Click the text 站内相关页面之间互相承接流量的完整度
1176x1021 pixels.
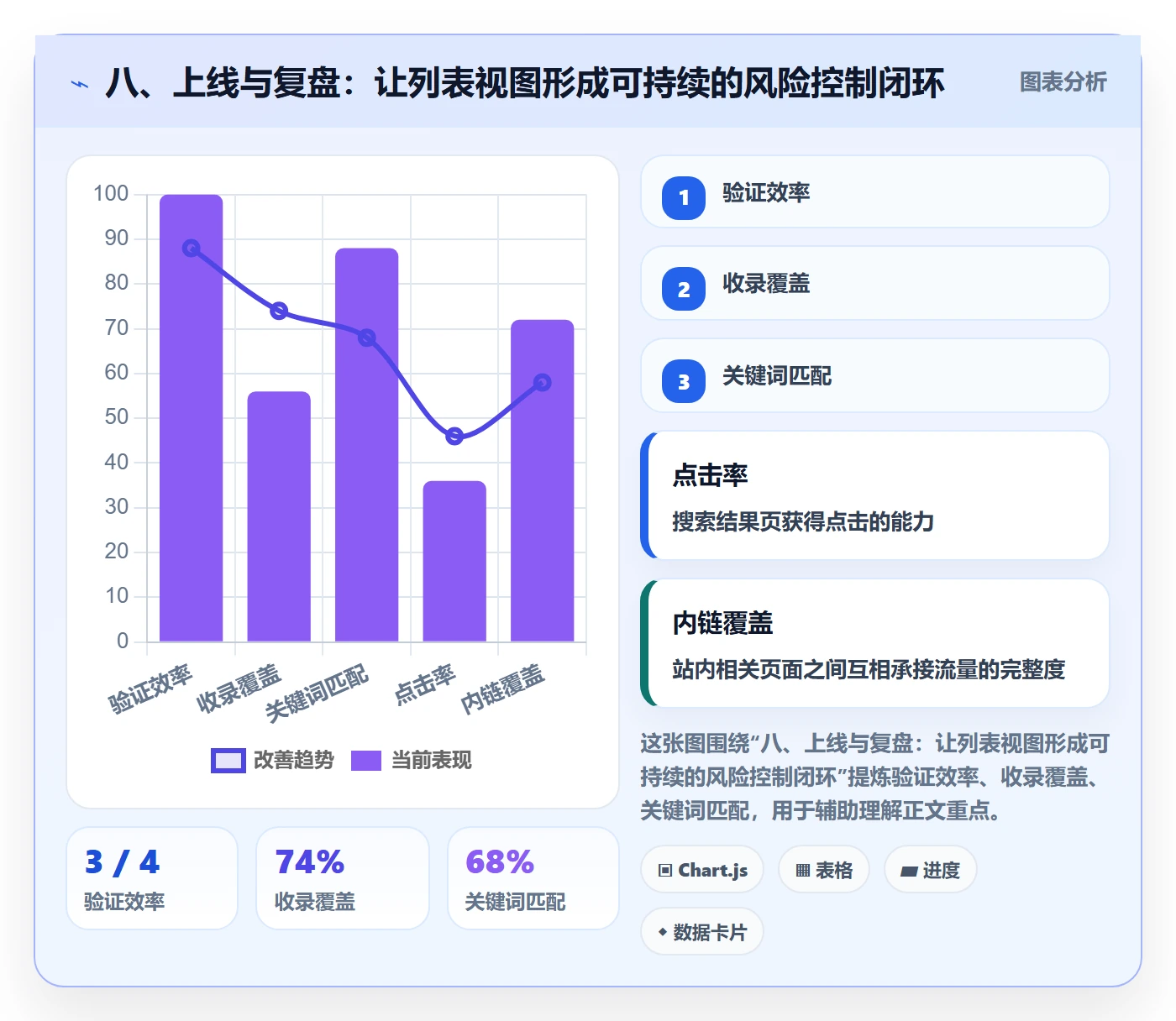pyautogui.click(x=869, y=669)
